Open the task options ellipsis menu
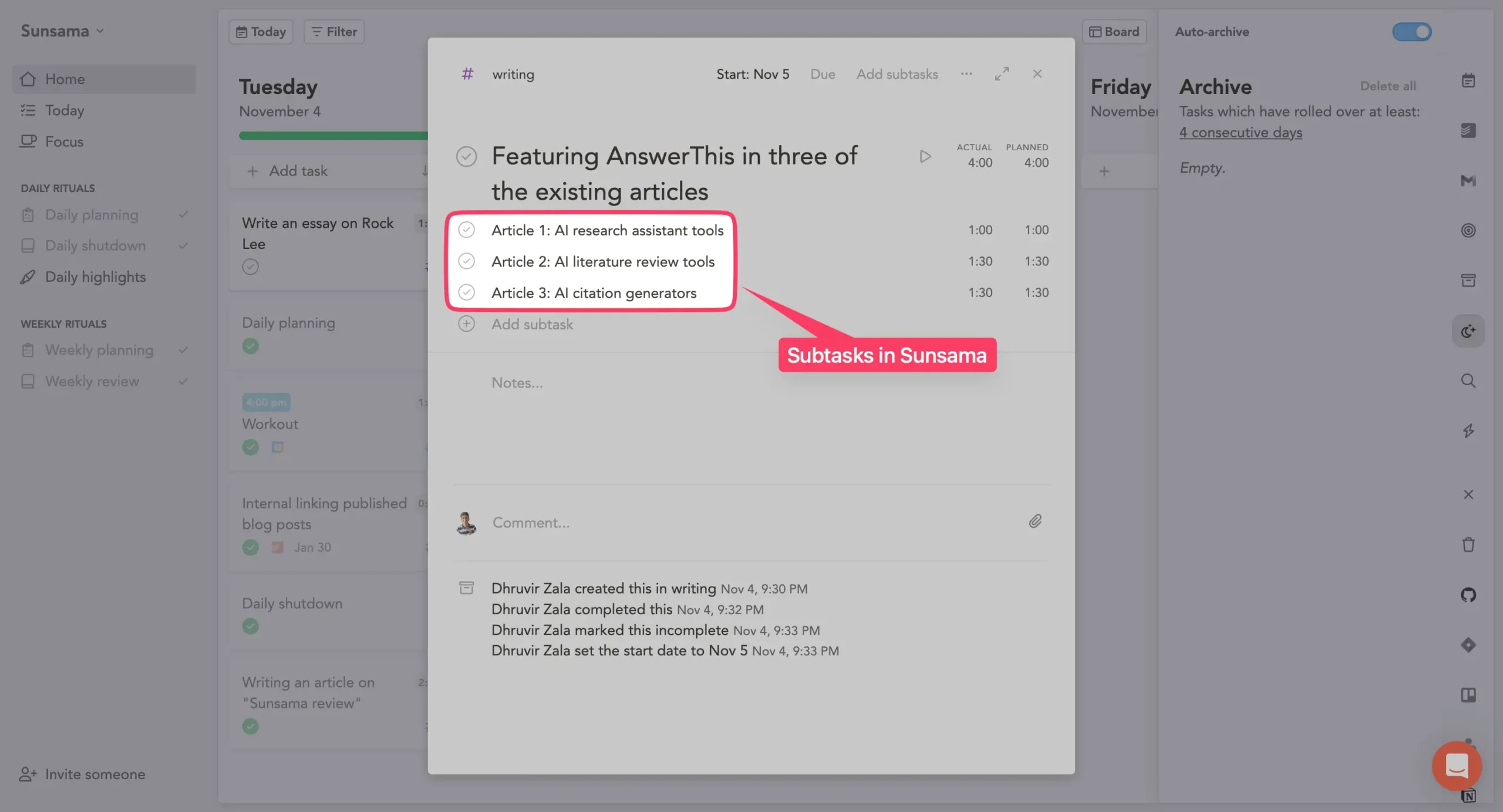The height and width of the screenshot is (812, 1503). pyautogui.click(x=966, y=73)
